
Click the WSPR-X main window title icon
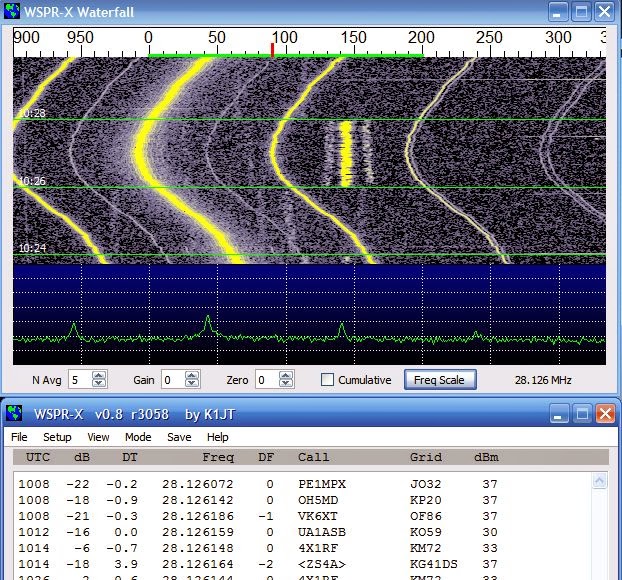point(12,414)
